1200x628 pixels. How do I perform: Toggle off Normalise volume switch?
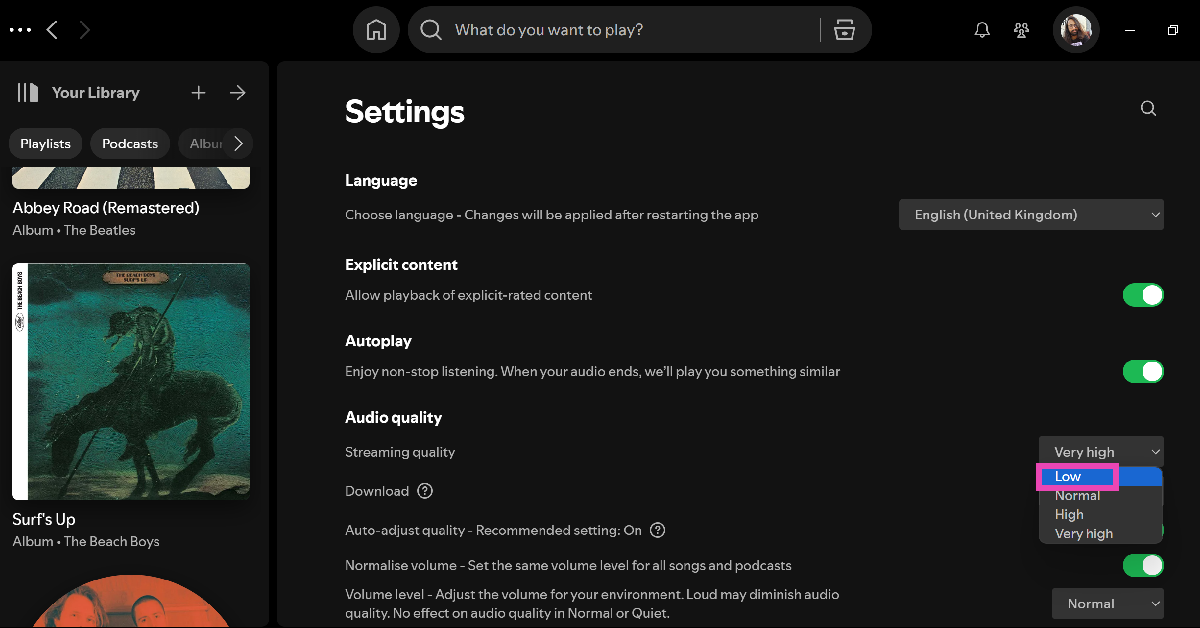point(1143,566)
